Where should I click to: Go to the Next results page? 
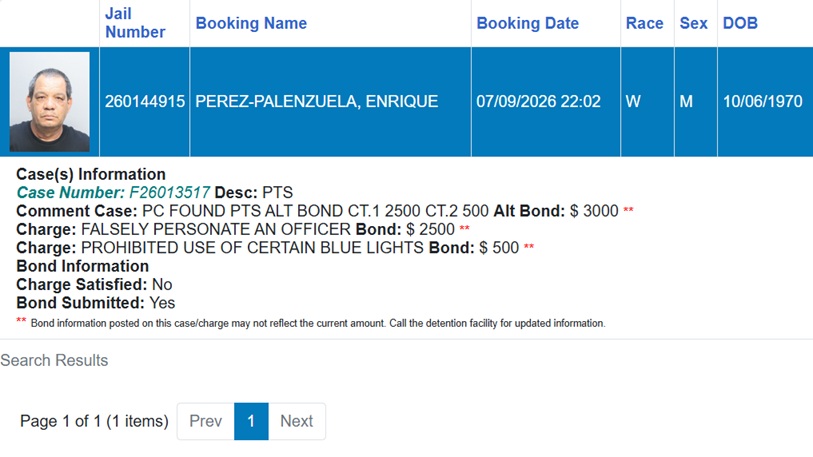[297, 421]
